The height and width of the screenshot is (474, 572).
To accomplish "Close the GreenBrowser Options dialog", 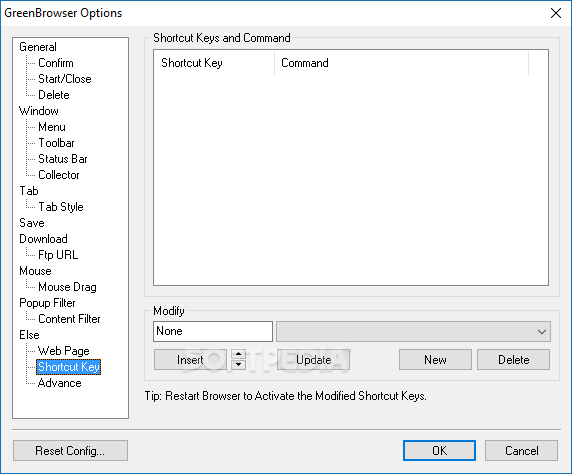I will (x=556, y=13).
